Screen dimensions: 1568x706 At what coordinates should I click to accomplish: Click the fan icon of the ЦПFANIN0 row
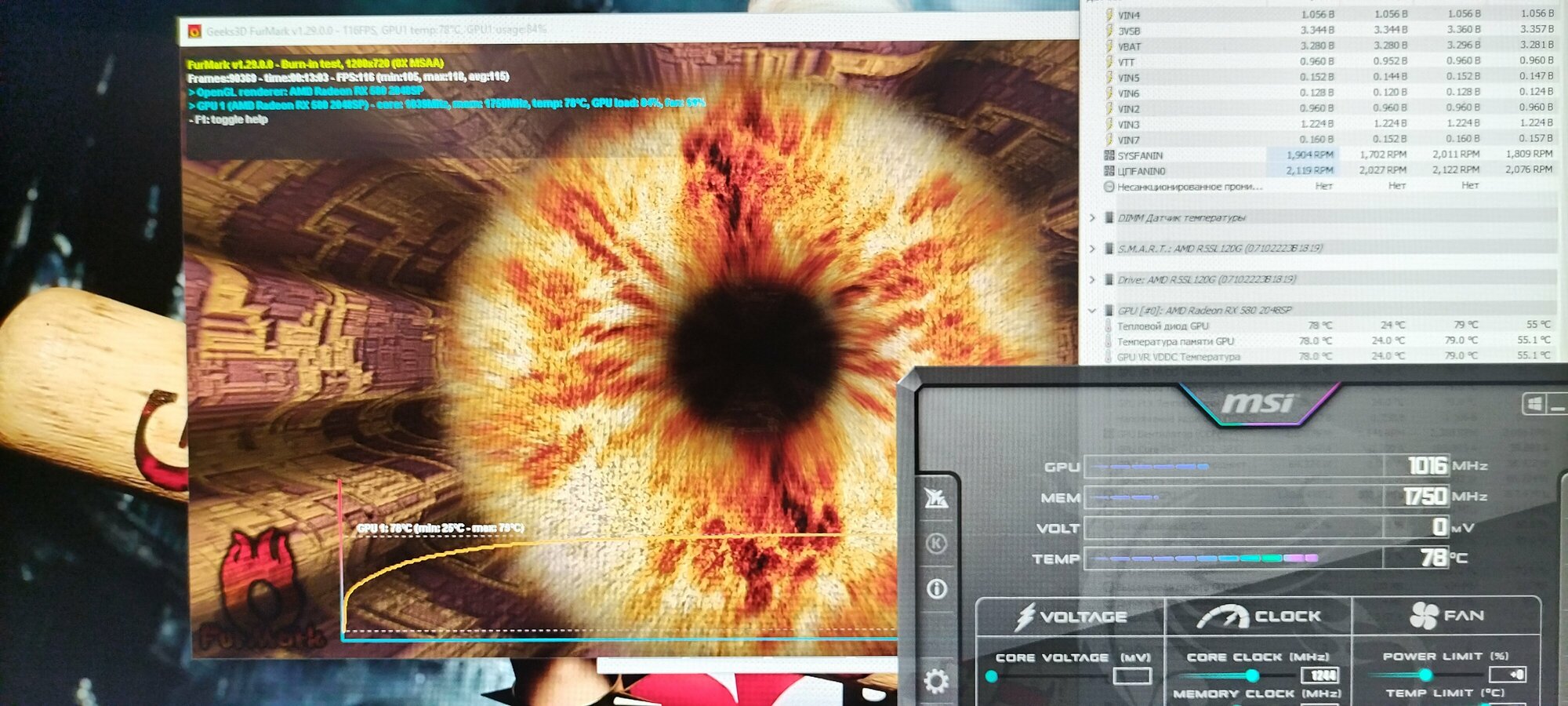(1109, 170)
